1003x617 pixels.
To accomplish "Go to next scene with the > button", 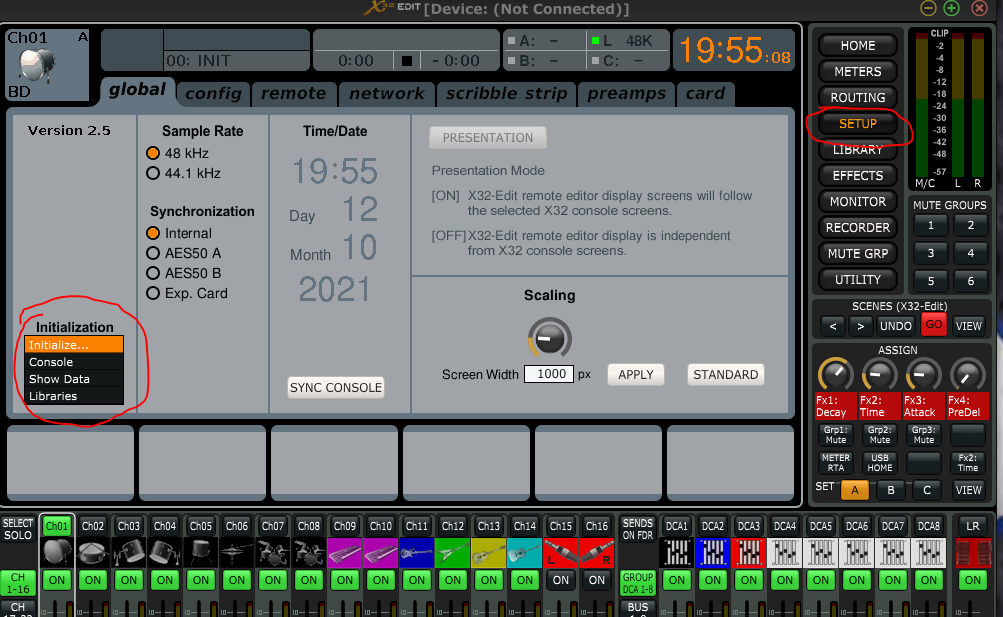I will click(861, 326).
